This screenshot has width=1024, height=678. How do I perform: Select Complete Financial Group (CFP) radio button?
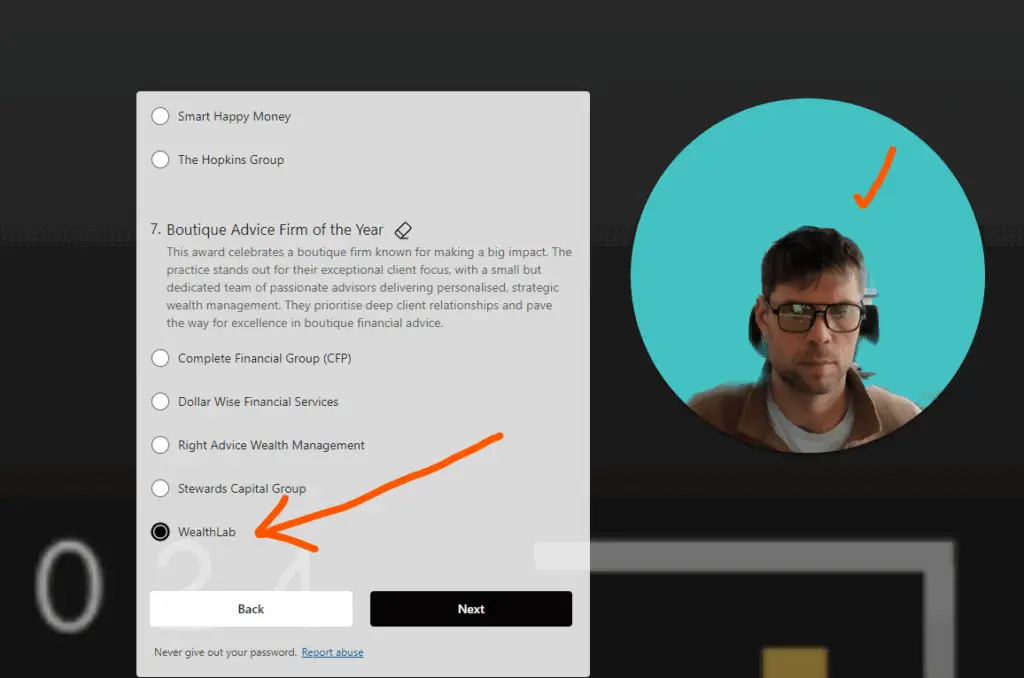click(160, 358)
